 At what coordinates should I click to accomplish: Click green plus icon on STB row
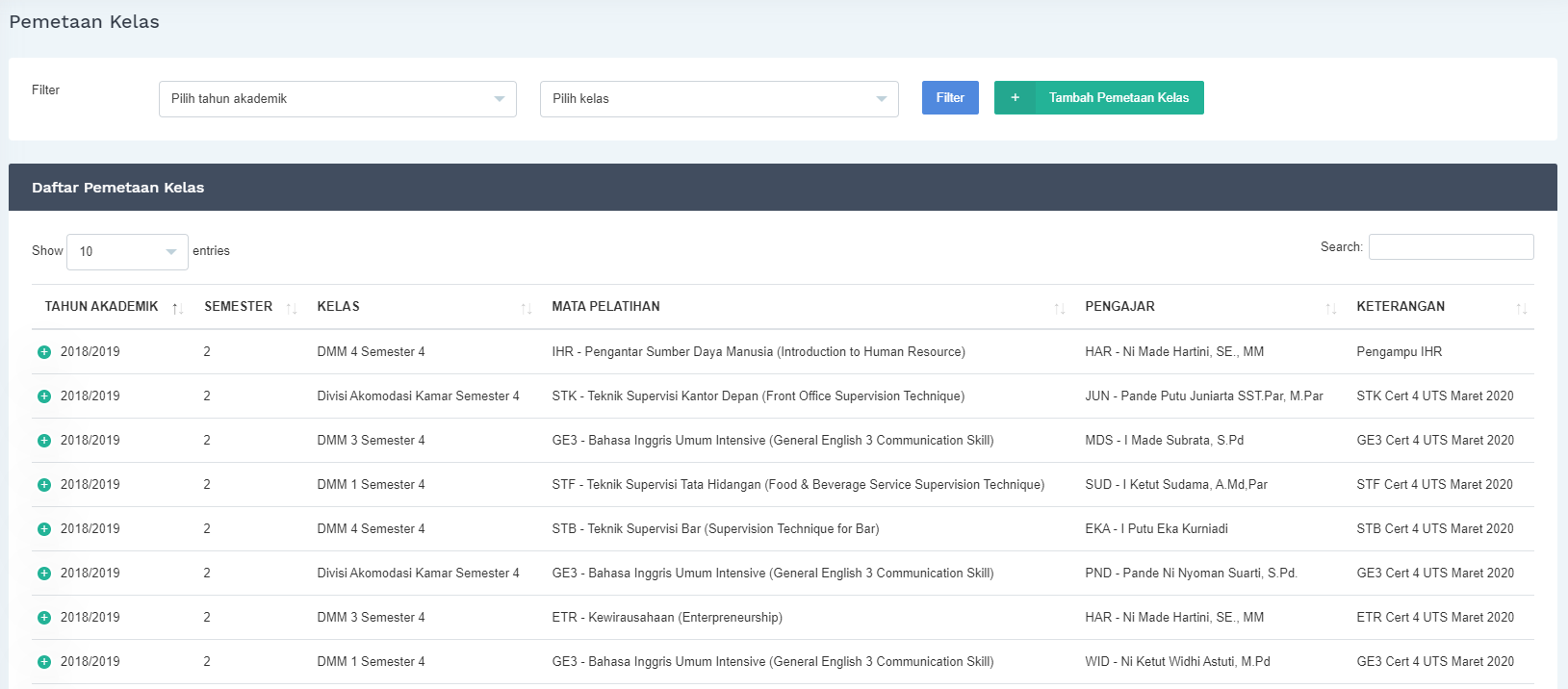click(44, 529)
